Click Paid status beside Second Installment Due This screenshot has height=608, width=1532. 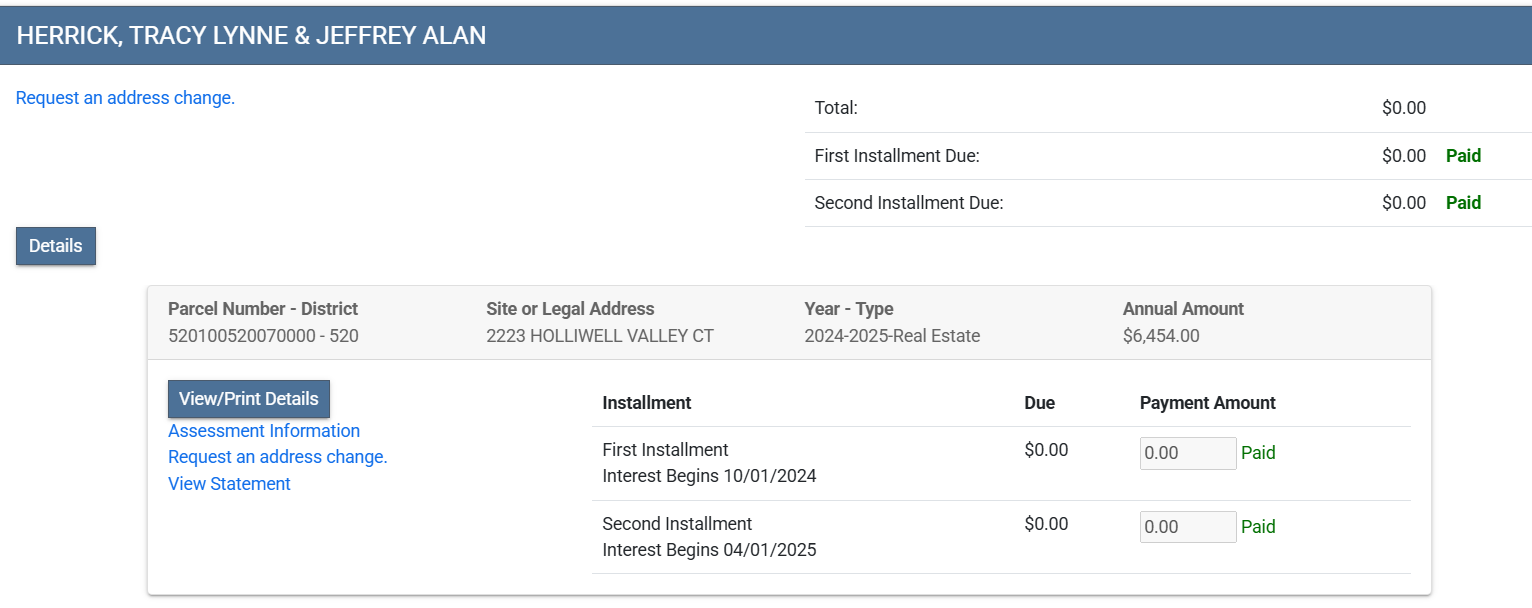pyautogui.click(x=1463, y=203)
